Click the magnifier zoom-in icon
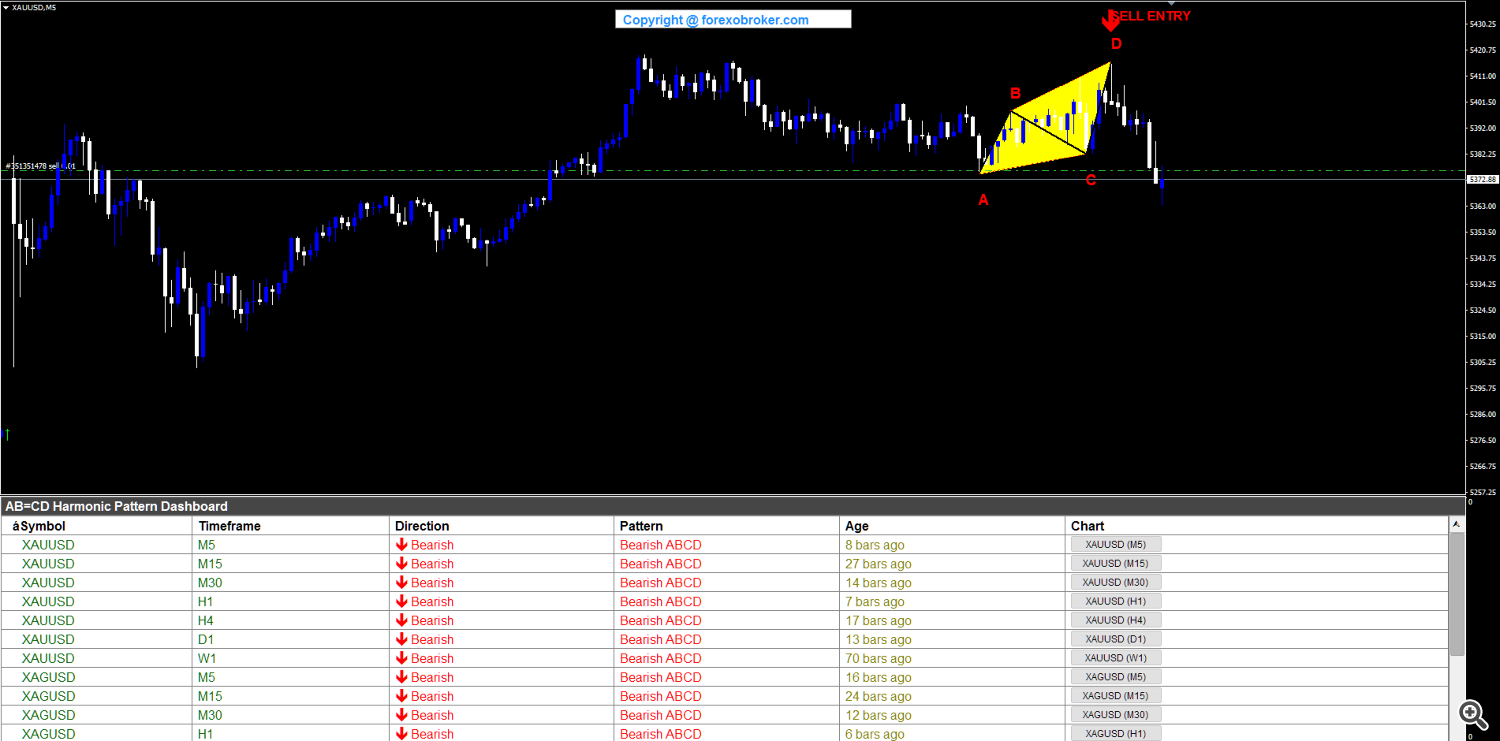1500x741 pixels. 1472,713
